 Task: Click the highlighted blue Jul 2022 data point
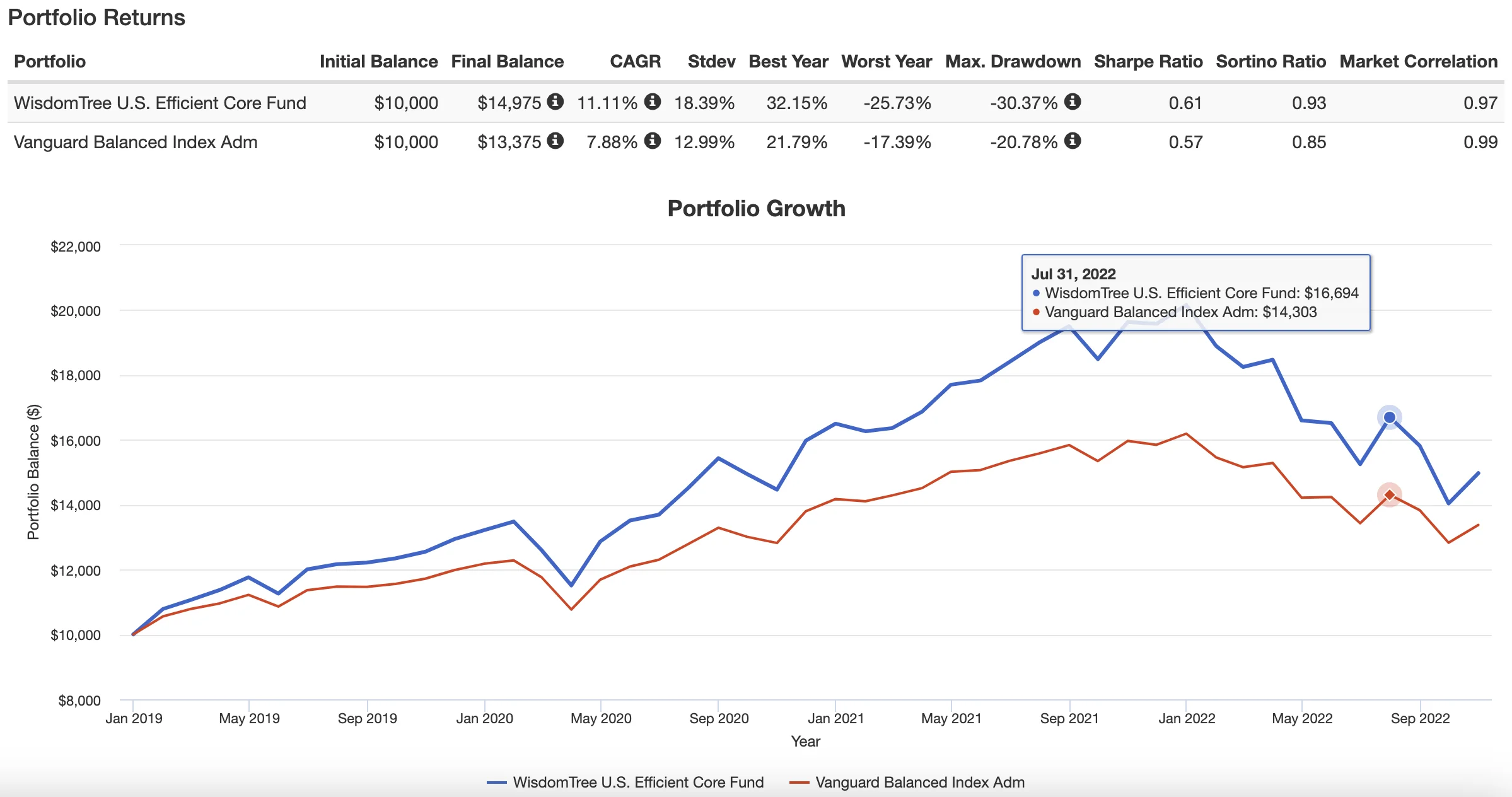(x=1390, y=417)
